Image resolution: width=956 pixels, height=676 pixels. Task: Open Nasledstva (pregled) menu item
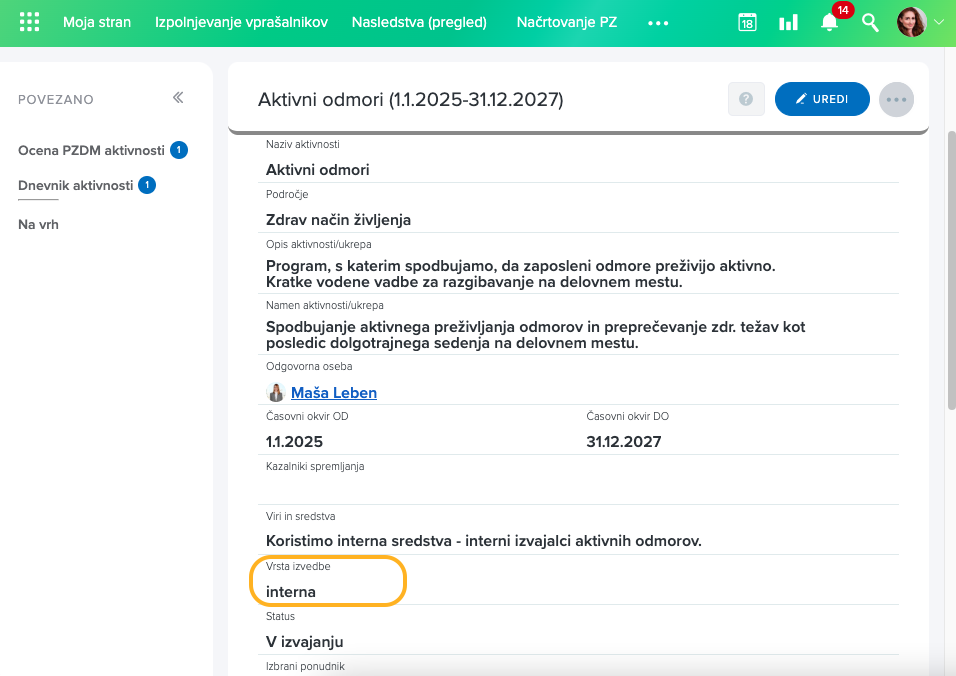(421, 21)
